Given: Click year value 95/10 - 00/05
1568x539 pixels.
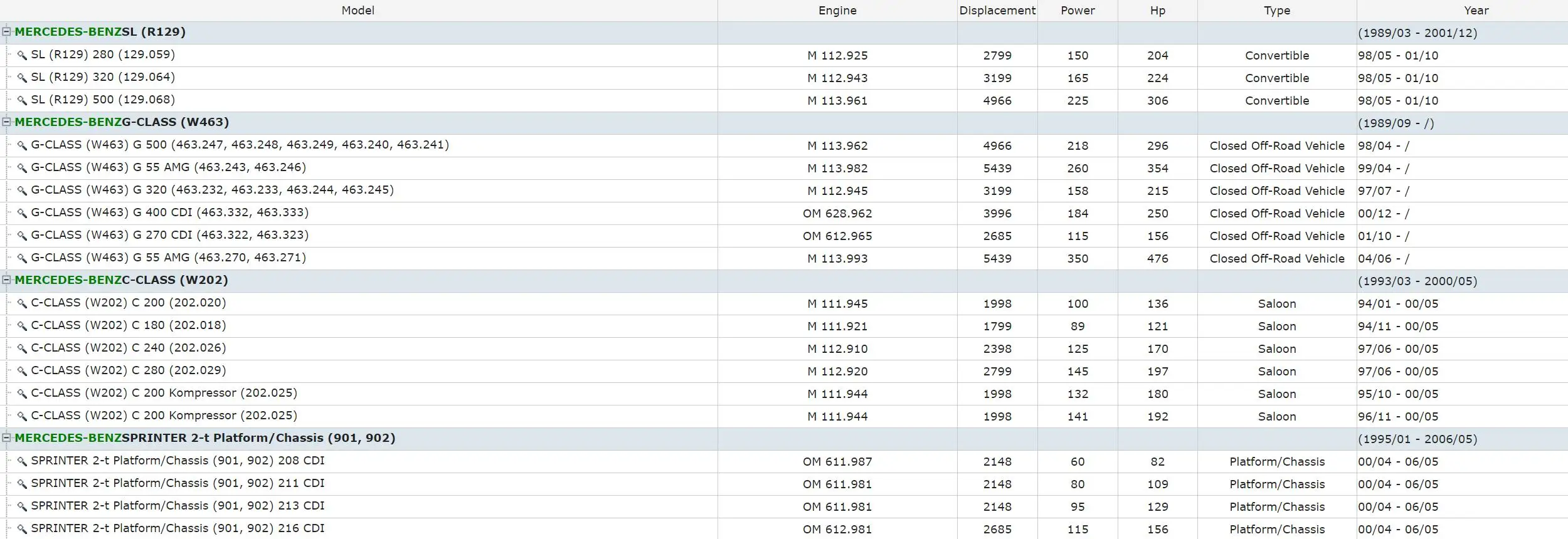Looking at the screenshot, I should 1398,394.
